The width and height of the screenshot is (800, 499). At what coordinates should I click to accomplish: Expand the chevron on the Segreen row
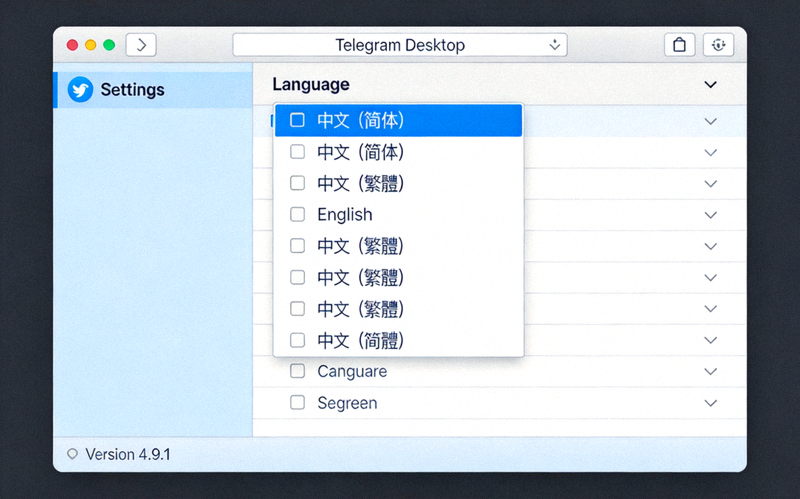coord(710,403)
